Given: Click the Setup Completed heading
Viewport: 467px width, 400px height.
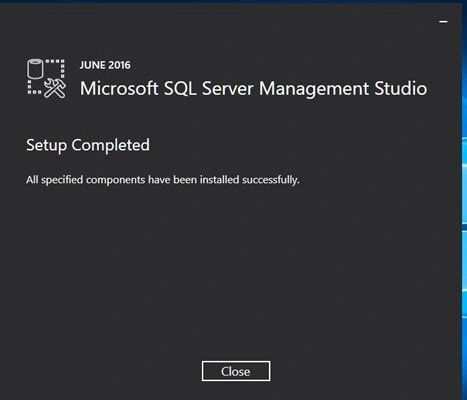Looking at the screenshot, I should [x=88, y=145].
